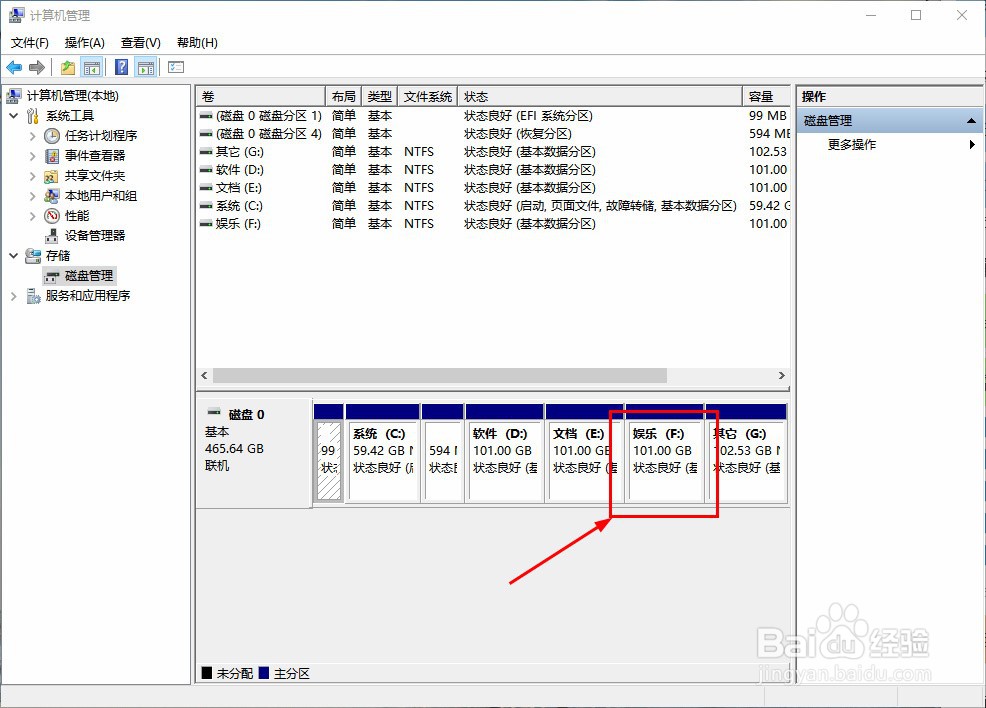Select the 系统 (C:) volume row
Viewport: 986px width, 708px height.
coord(494,206)
